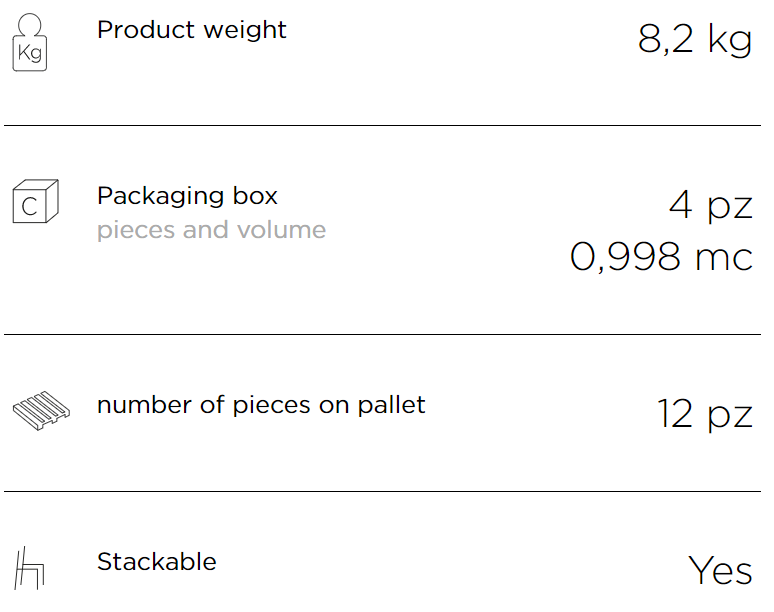Click the 12 pz pallet value

(705, 415)
